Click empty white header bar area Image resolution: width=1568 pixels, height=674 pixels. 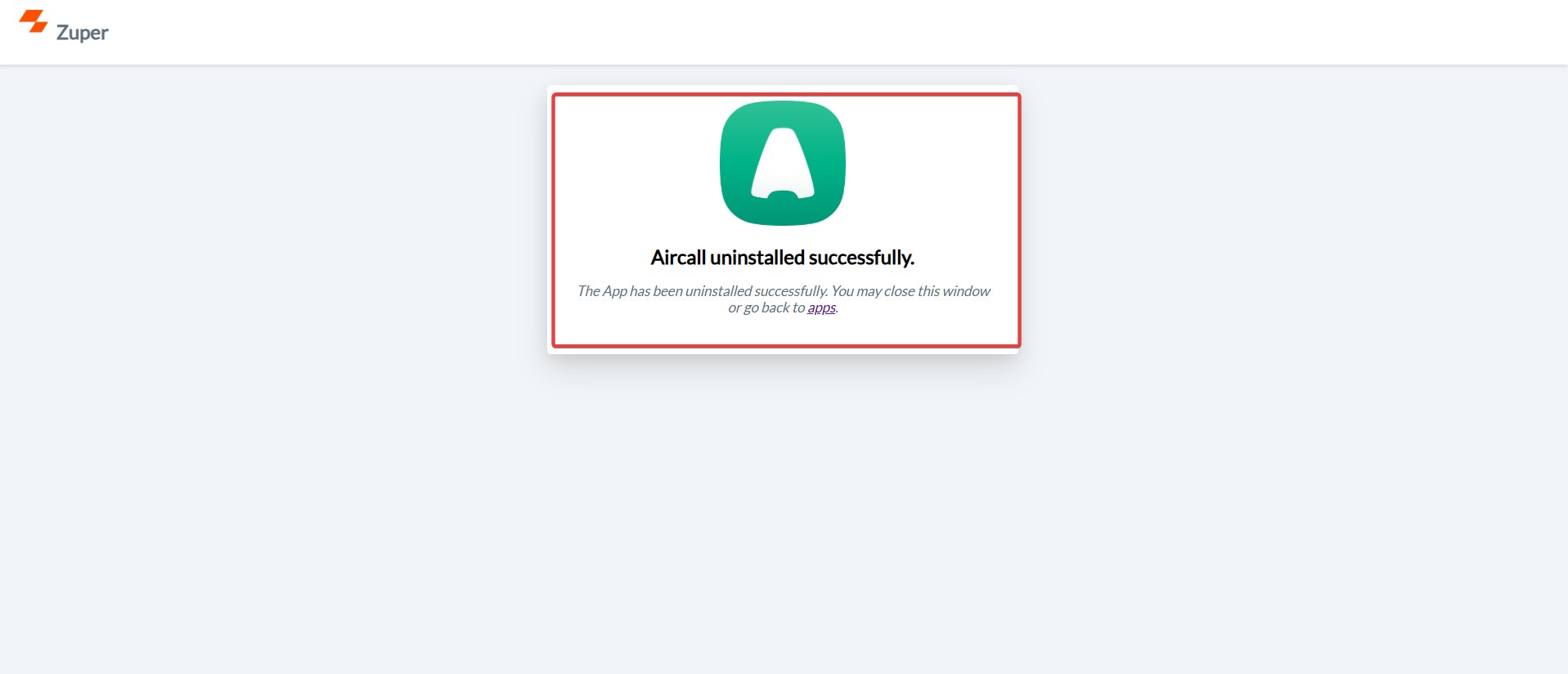coord(818,33)
